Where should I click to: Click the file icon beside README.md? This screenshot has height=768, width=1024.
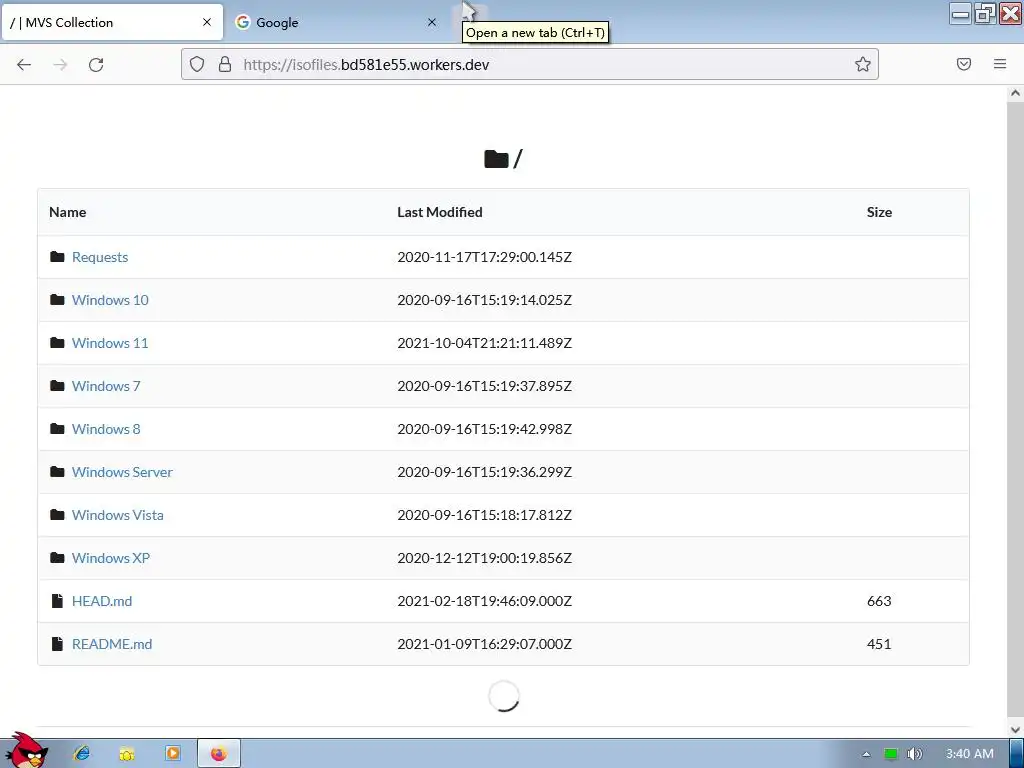tap(57, 644)
